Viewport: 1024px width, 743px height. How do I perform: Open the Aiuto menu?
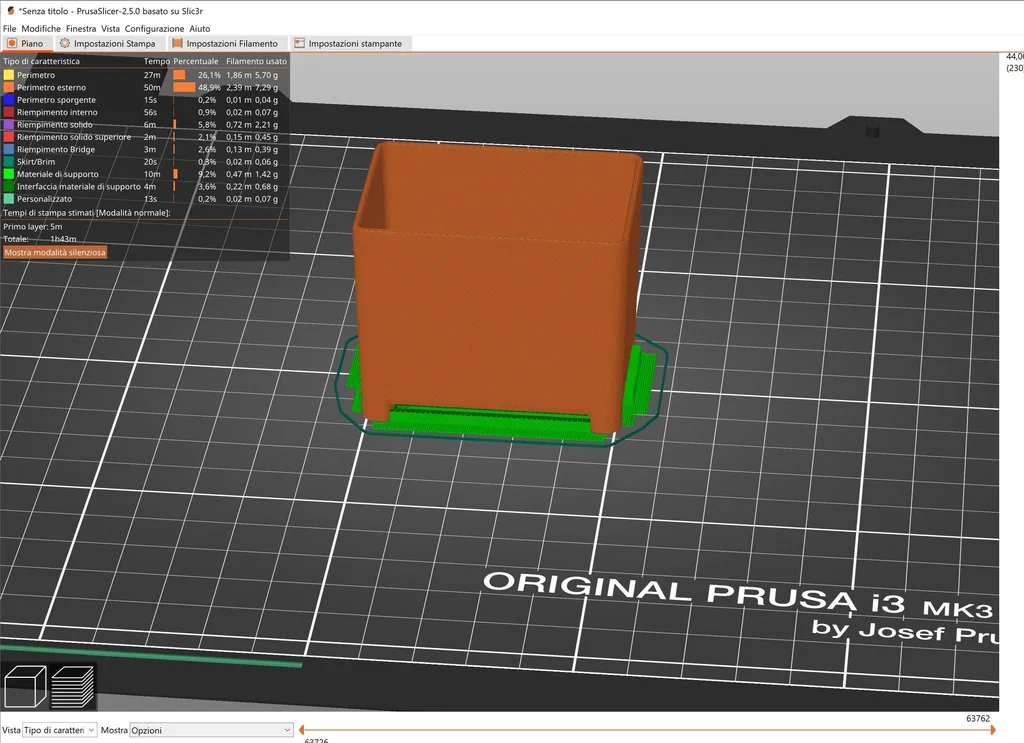(x=200, y=29)
